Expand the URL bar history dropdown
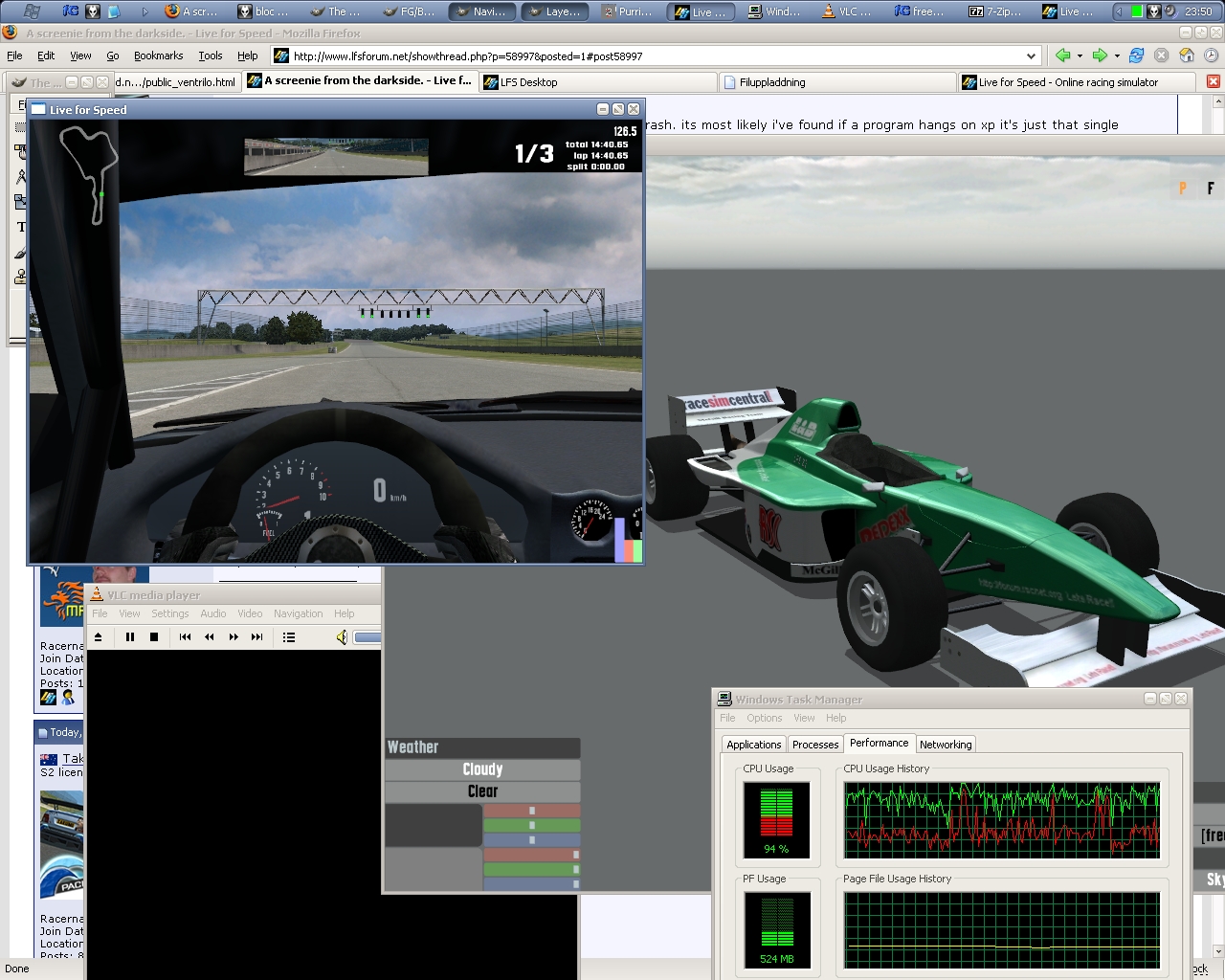The height and width of the screenshot is (980, 1225). [1031, 56]
